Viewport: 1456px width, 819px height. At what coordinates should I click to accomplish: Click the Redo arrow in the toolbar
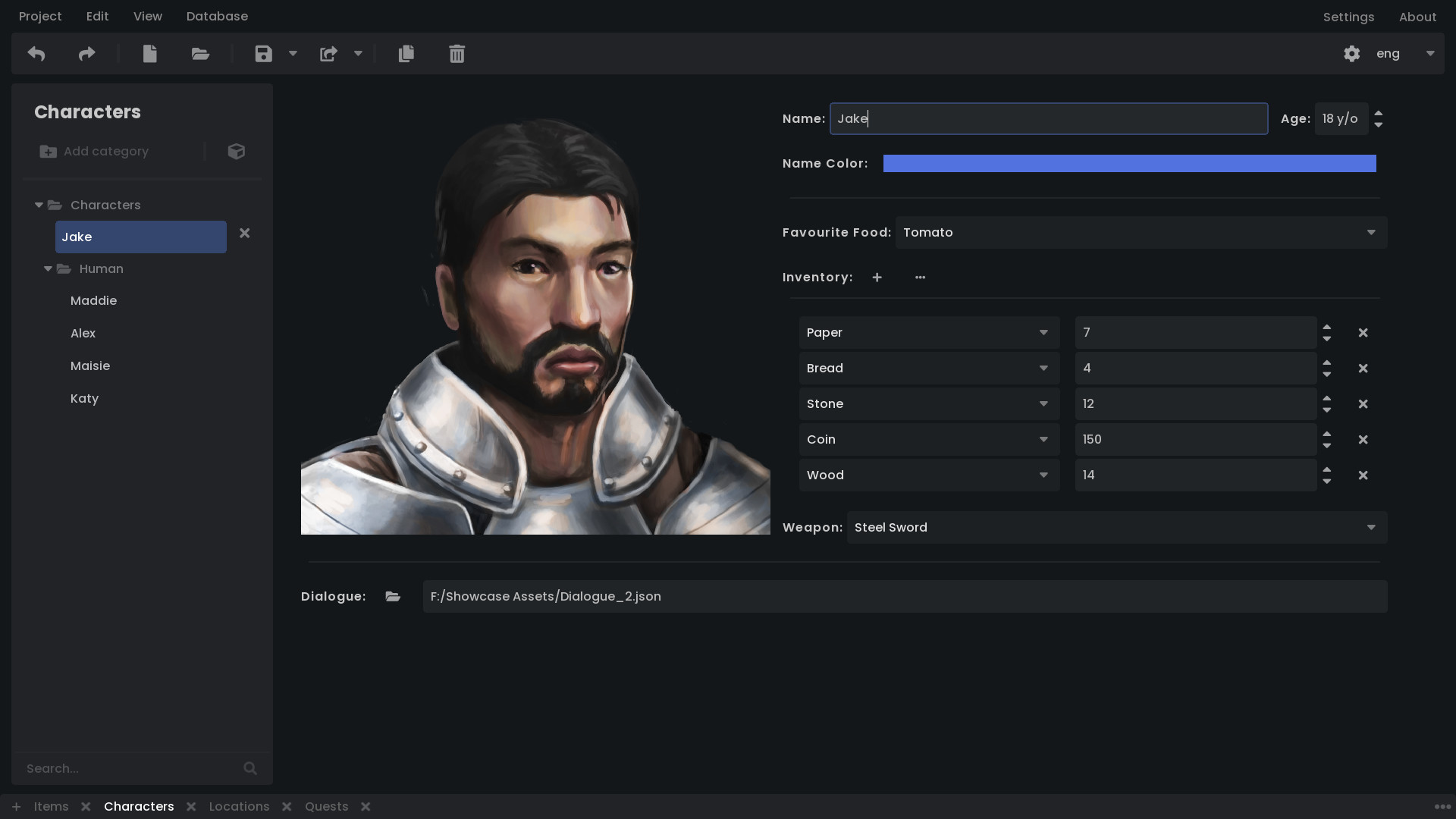(86, 53)
